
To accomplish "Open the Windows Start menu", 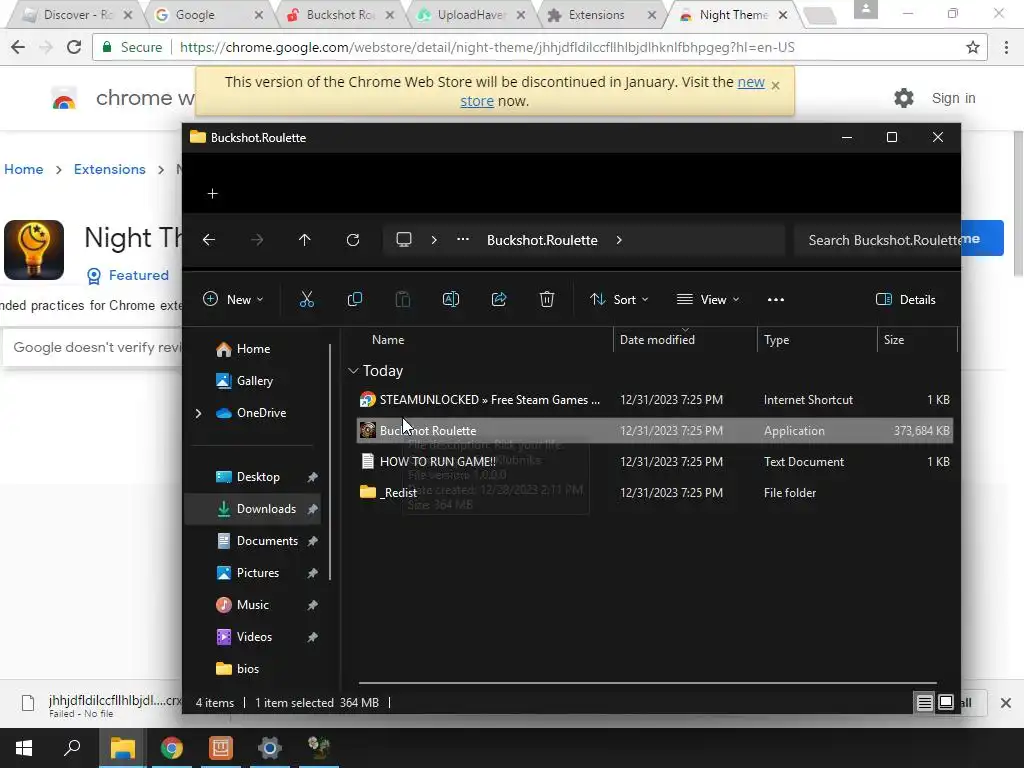I will point(24,748).
